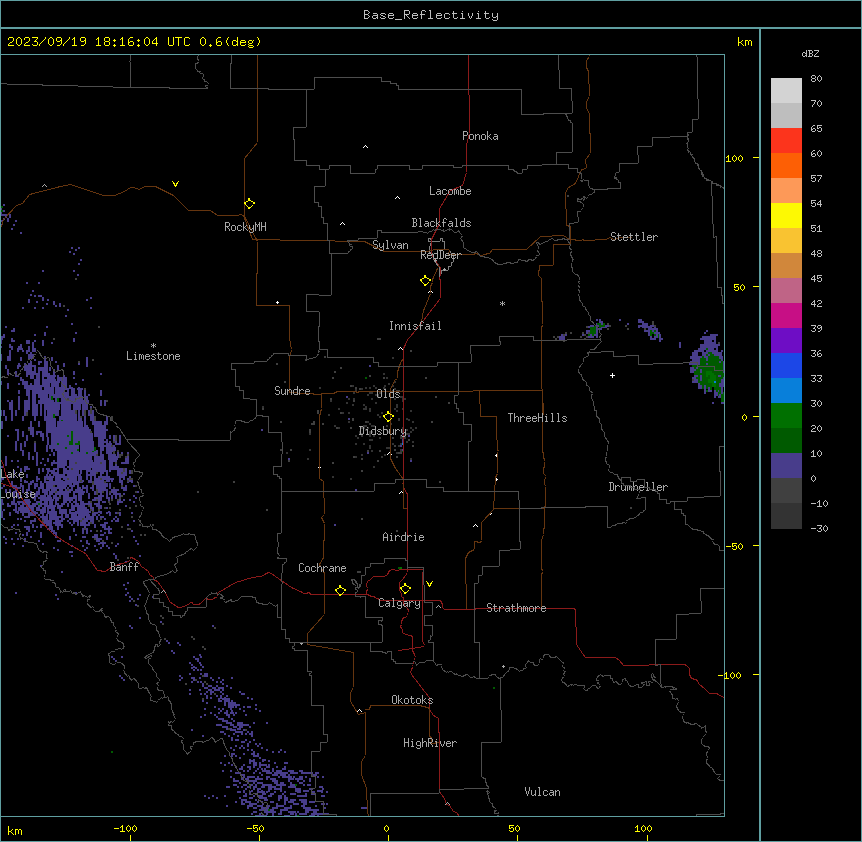Select the Blackfalds label

click(x=441, y=223)
